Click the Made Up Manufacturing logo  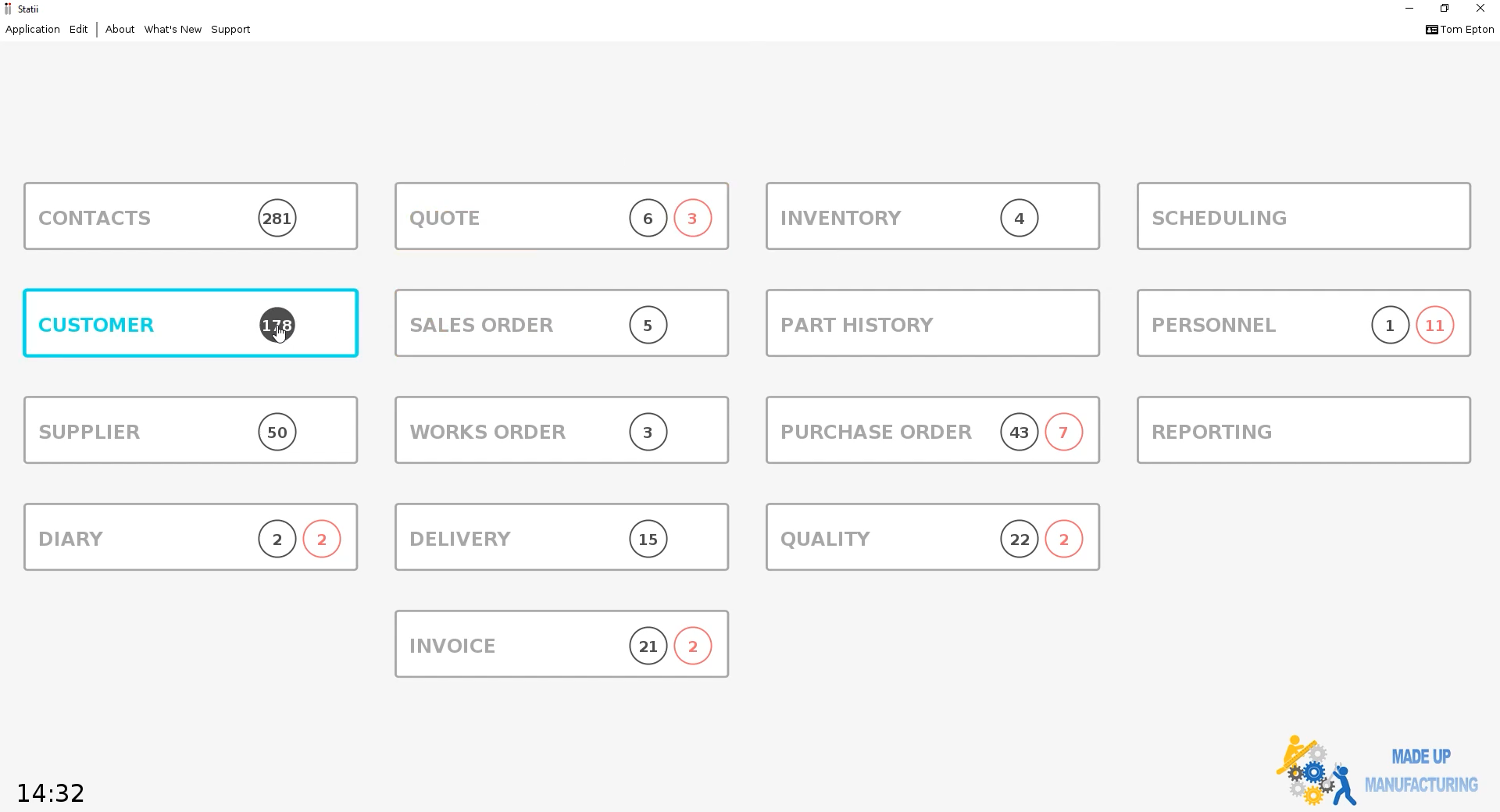pyautogui.click(x=1377, y=771)
